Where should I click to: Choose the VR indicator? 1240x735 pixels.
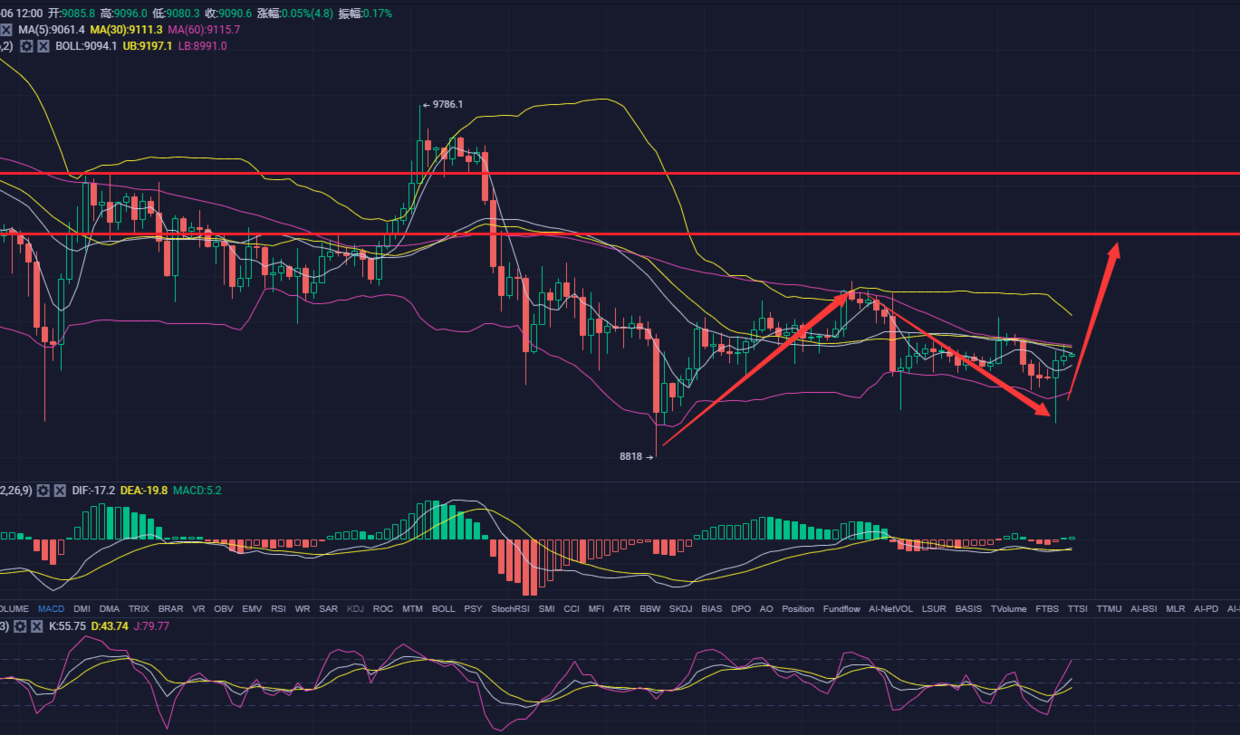(x=199, y=608)
